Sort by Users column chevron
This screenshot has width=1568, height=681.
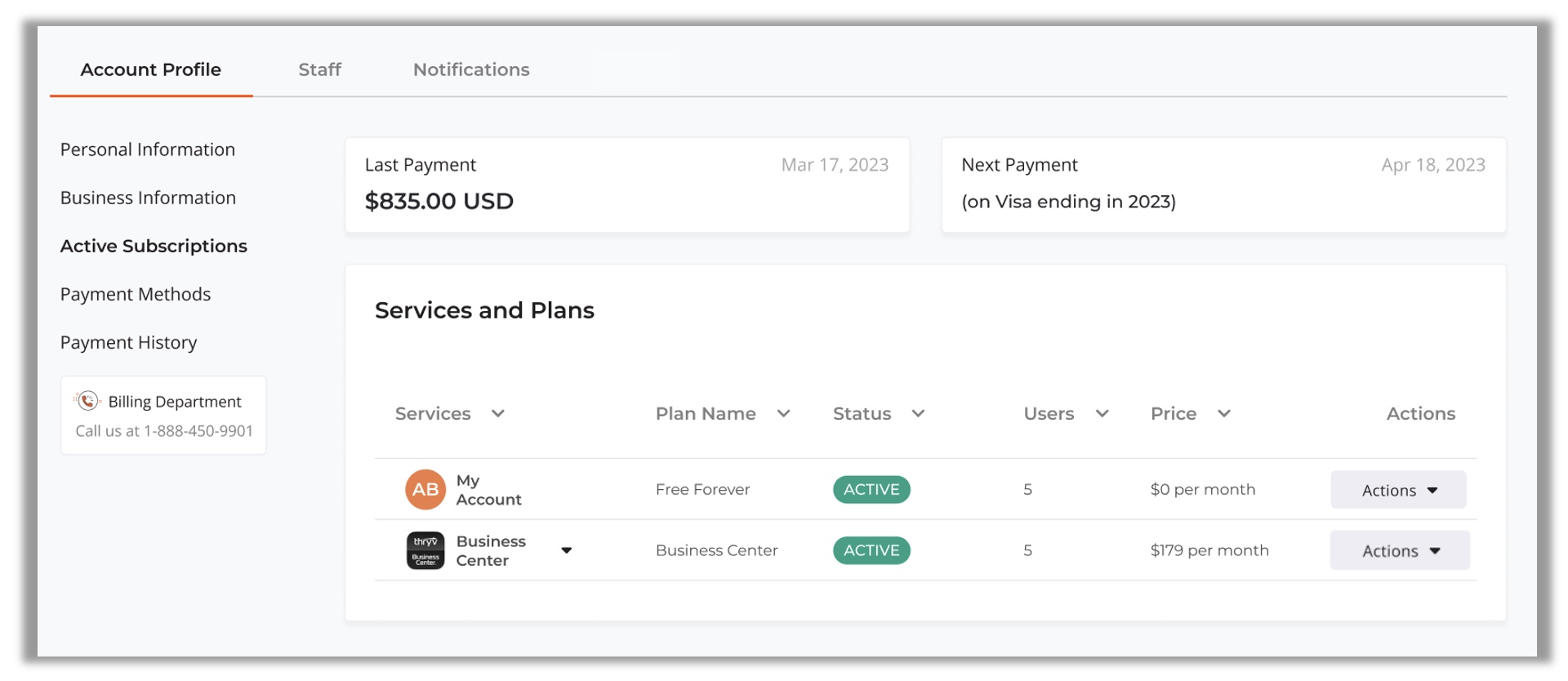point(1102,414)
